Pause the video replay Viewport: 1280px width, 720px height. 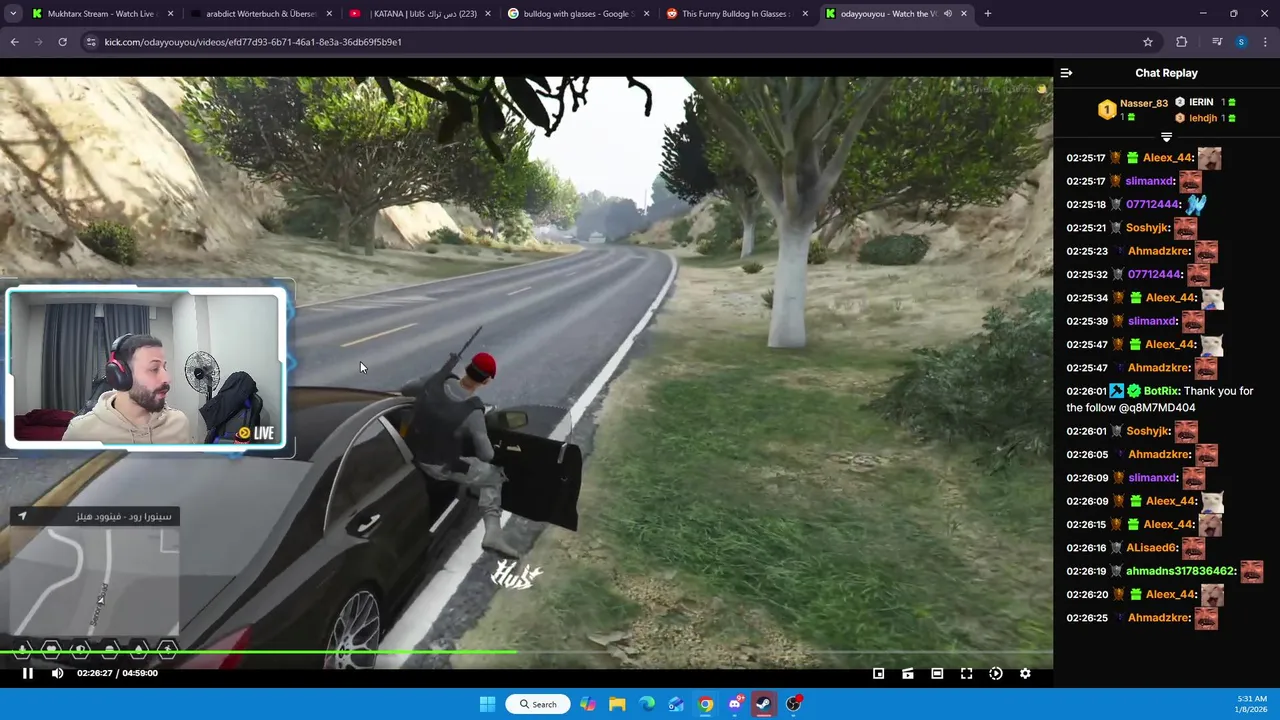[x=28, y=673]
